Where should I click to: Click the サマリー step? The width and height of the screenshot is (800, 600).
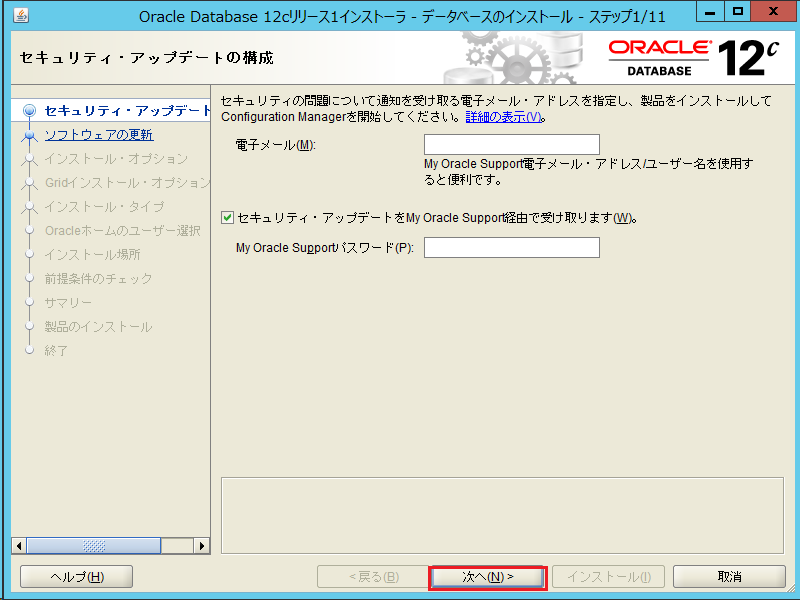coord(68,303)
